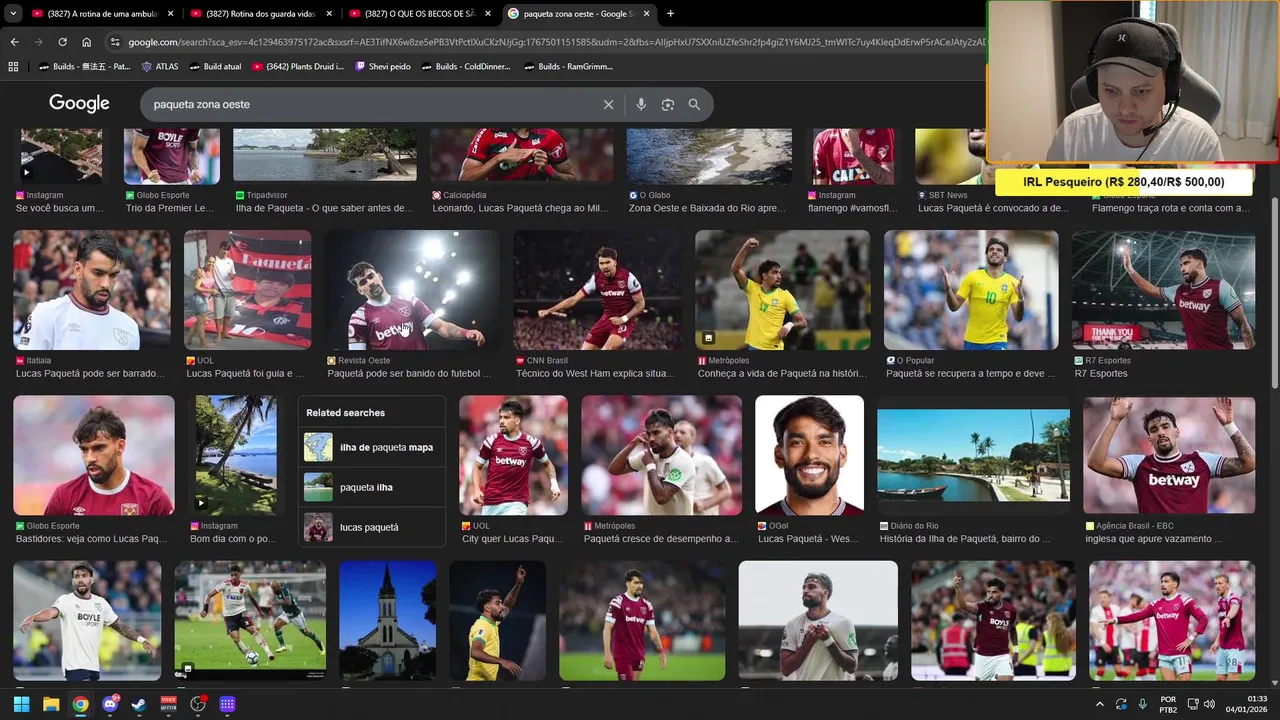This screenshot has height=720, width=1280.
Task: Open File Explorer from the taskbar
Action: coord(51,704)
